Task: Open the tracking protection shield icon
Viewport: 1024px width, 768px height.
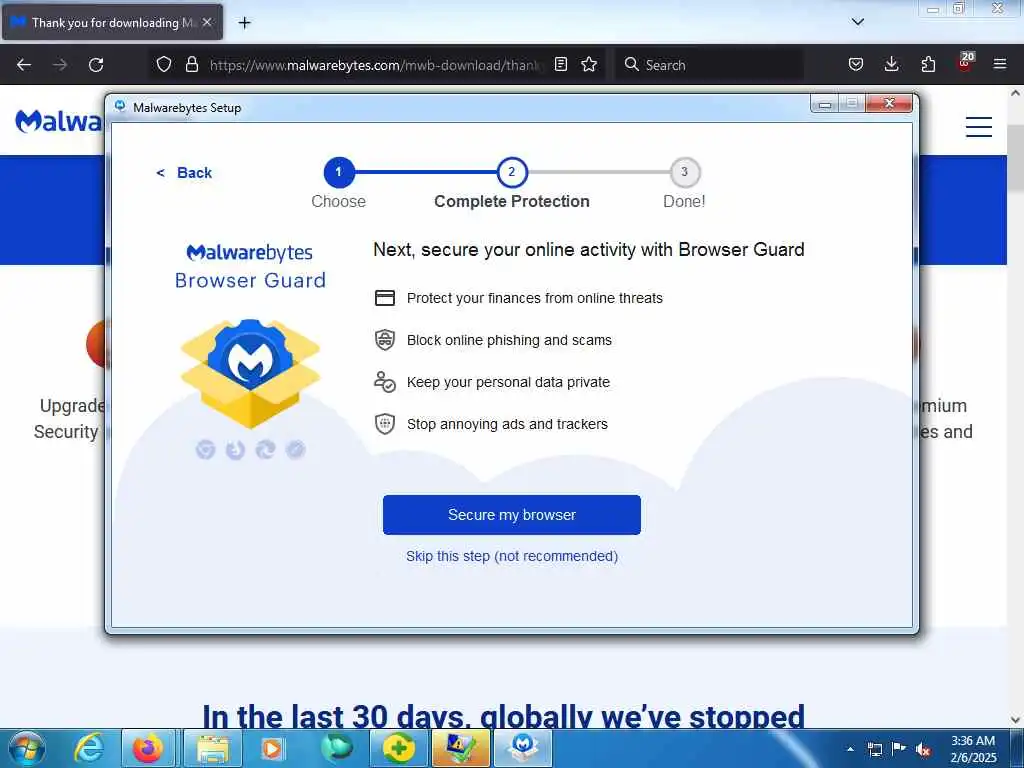Action: (164, 65)
